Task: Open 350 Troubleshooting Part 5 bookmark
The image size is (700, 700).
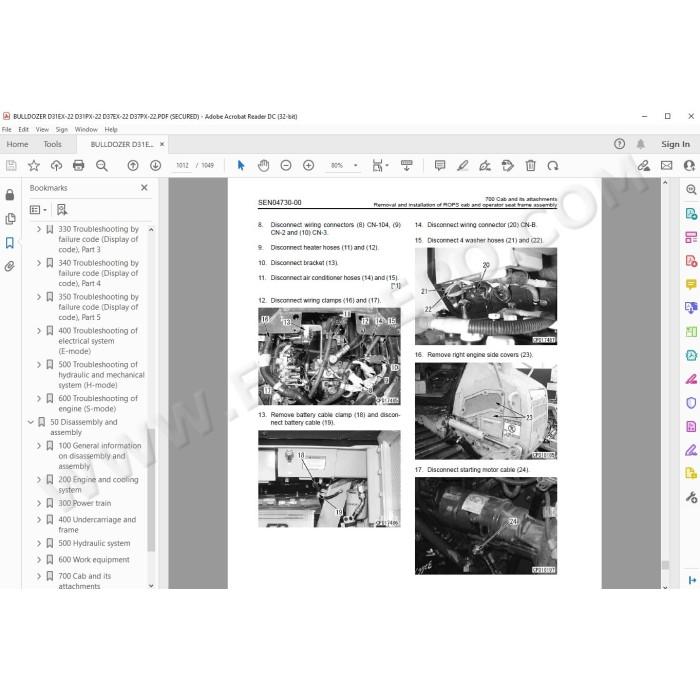Action: pos(98,307)
